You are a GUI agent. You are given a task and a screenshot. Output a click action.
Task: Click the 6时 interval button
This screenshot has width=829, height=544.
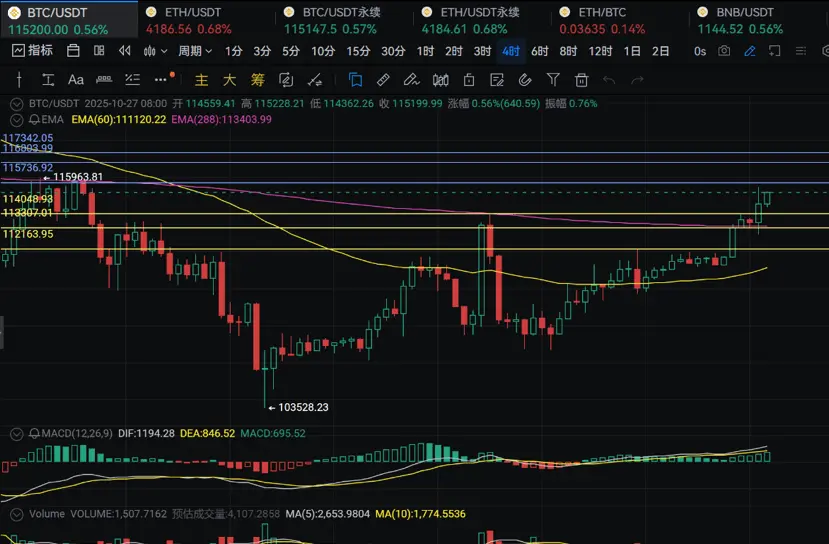(x=539, y=51)
